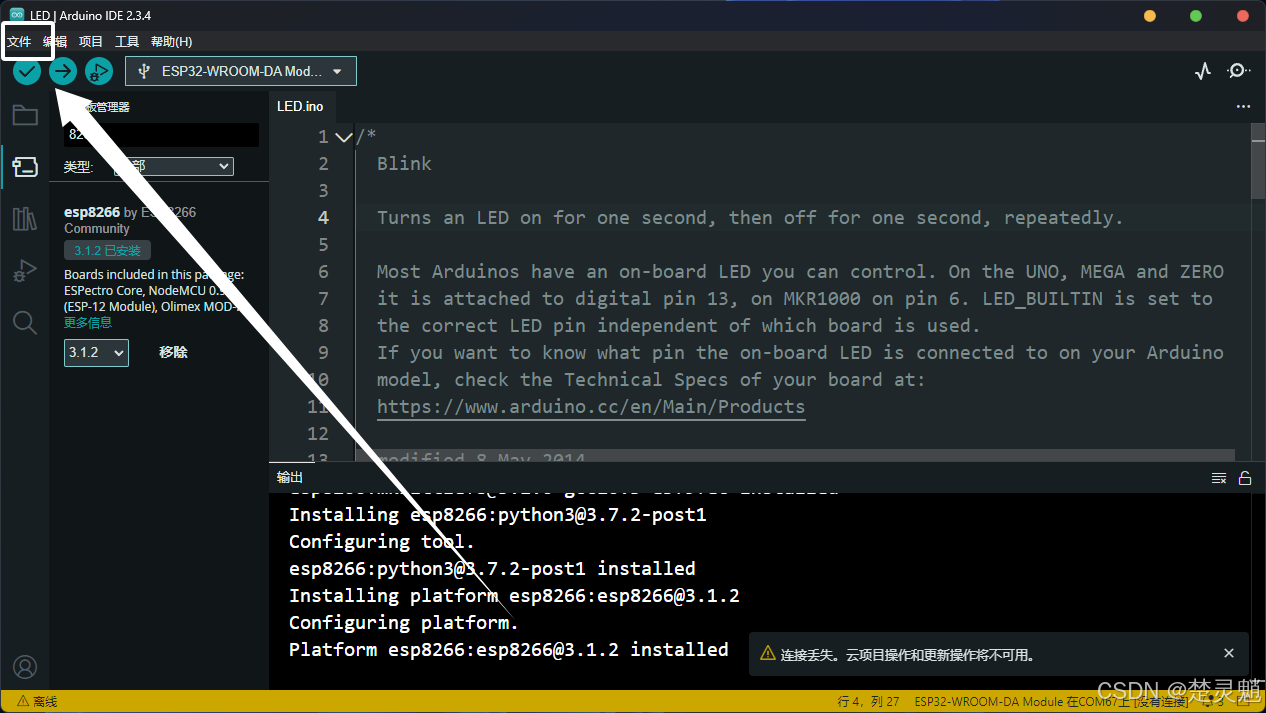Image resolution: width=1266 pixels, height=713 pixels.
Task: Toggle the Boards Manager sidebar icon
Action: pos(25,167)
